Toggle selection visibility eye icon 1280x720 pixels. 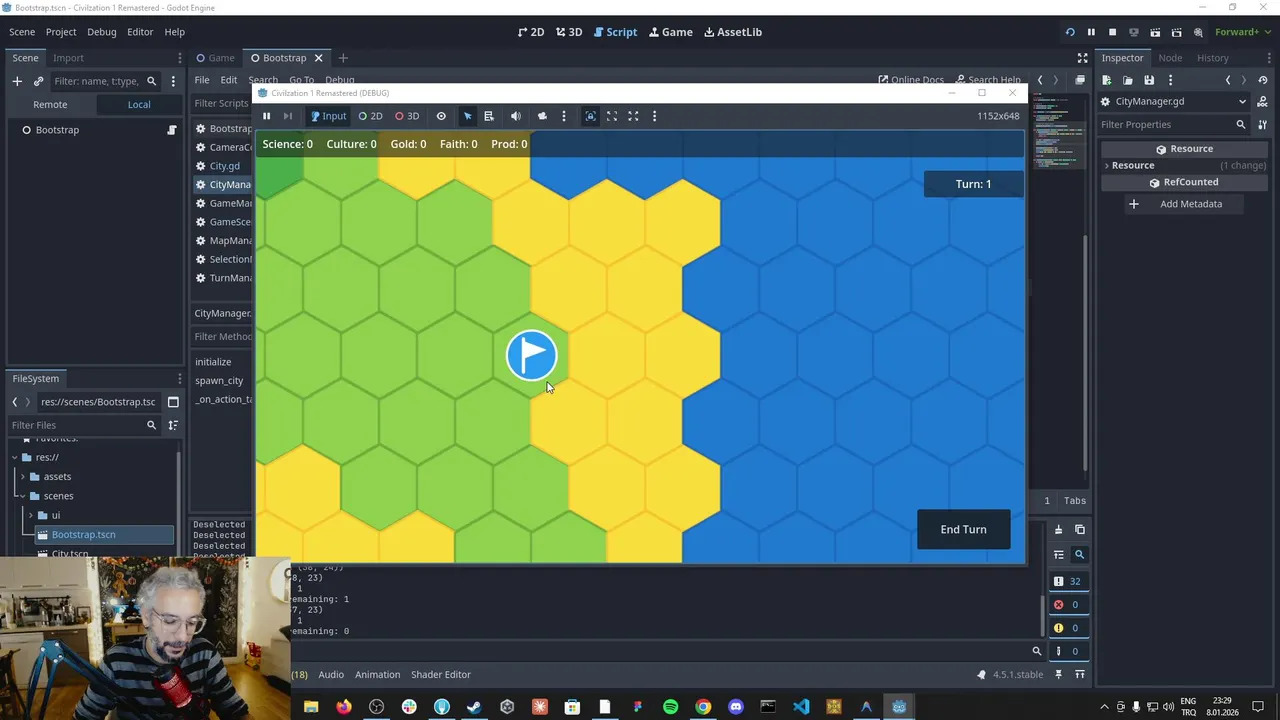441,116
